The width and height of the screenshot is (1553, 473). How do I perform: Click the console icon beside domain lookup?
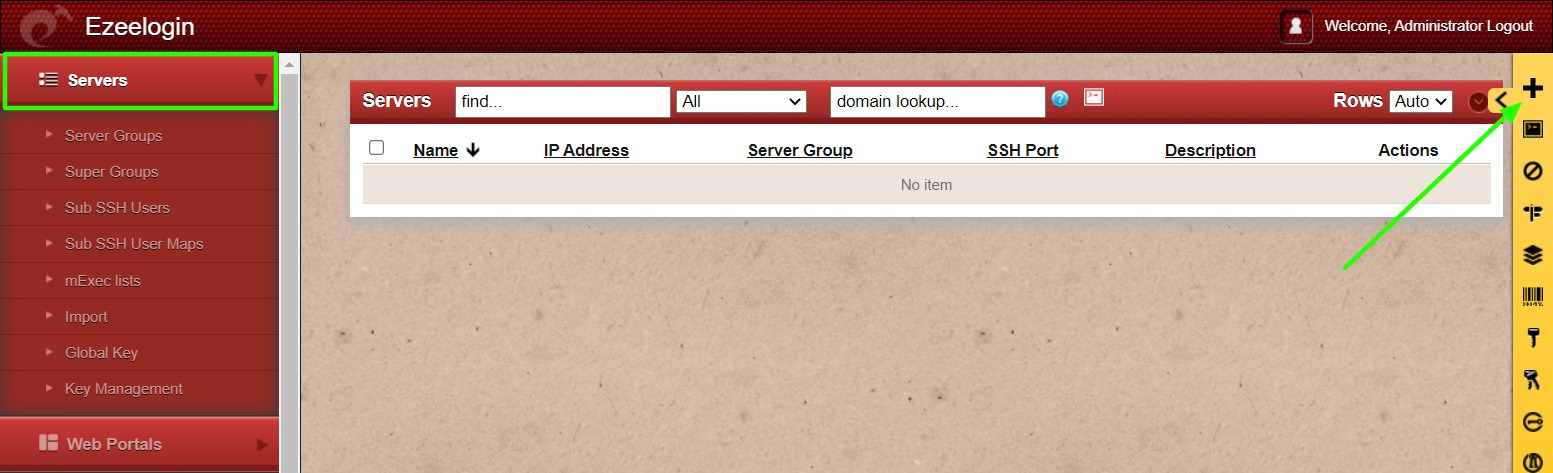tap(1094, 98)
